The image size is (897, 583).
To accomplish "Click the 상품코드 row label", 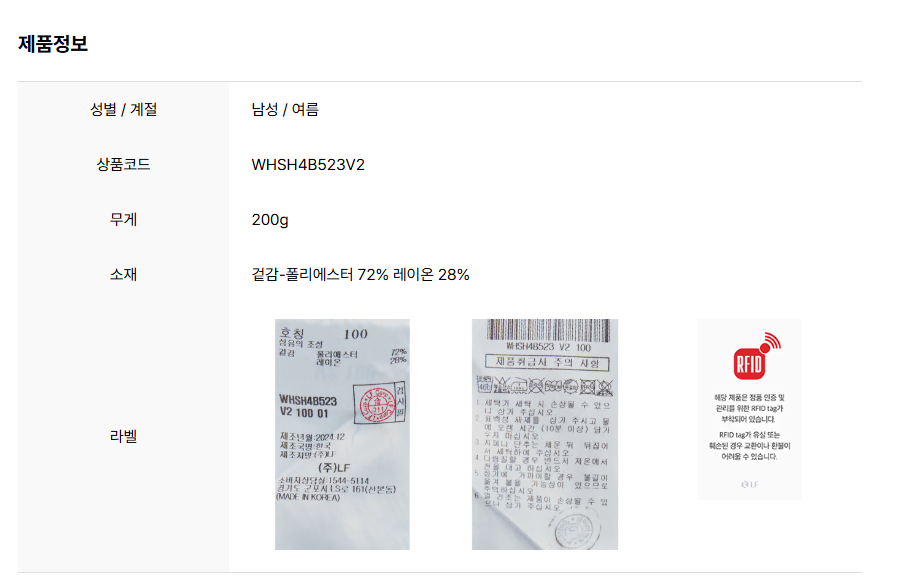I will click(123, 165).
